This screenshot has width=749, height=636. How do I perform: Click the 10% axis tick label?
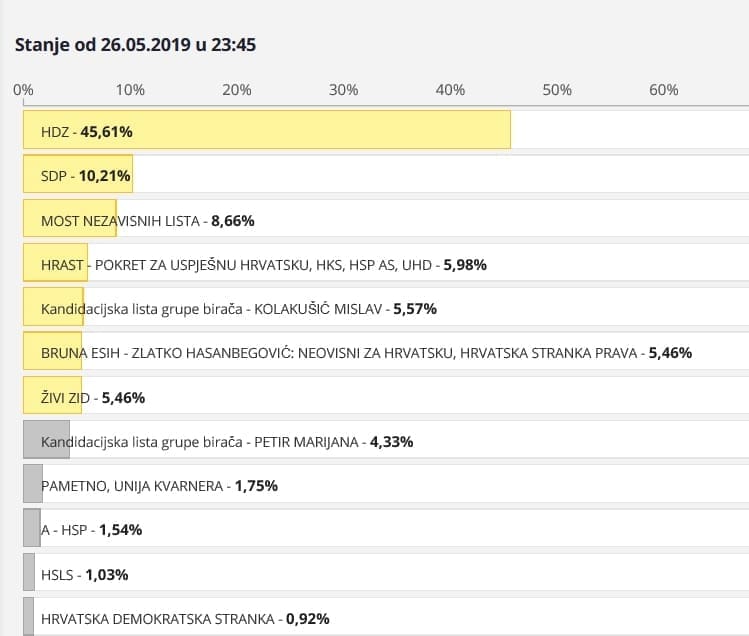(130, 90)
